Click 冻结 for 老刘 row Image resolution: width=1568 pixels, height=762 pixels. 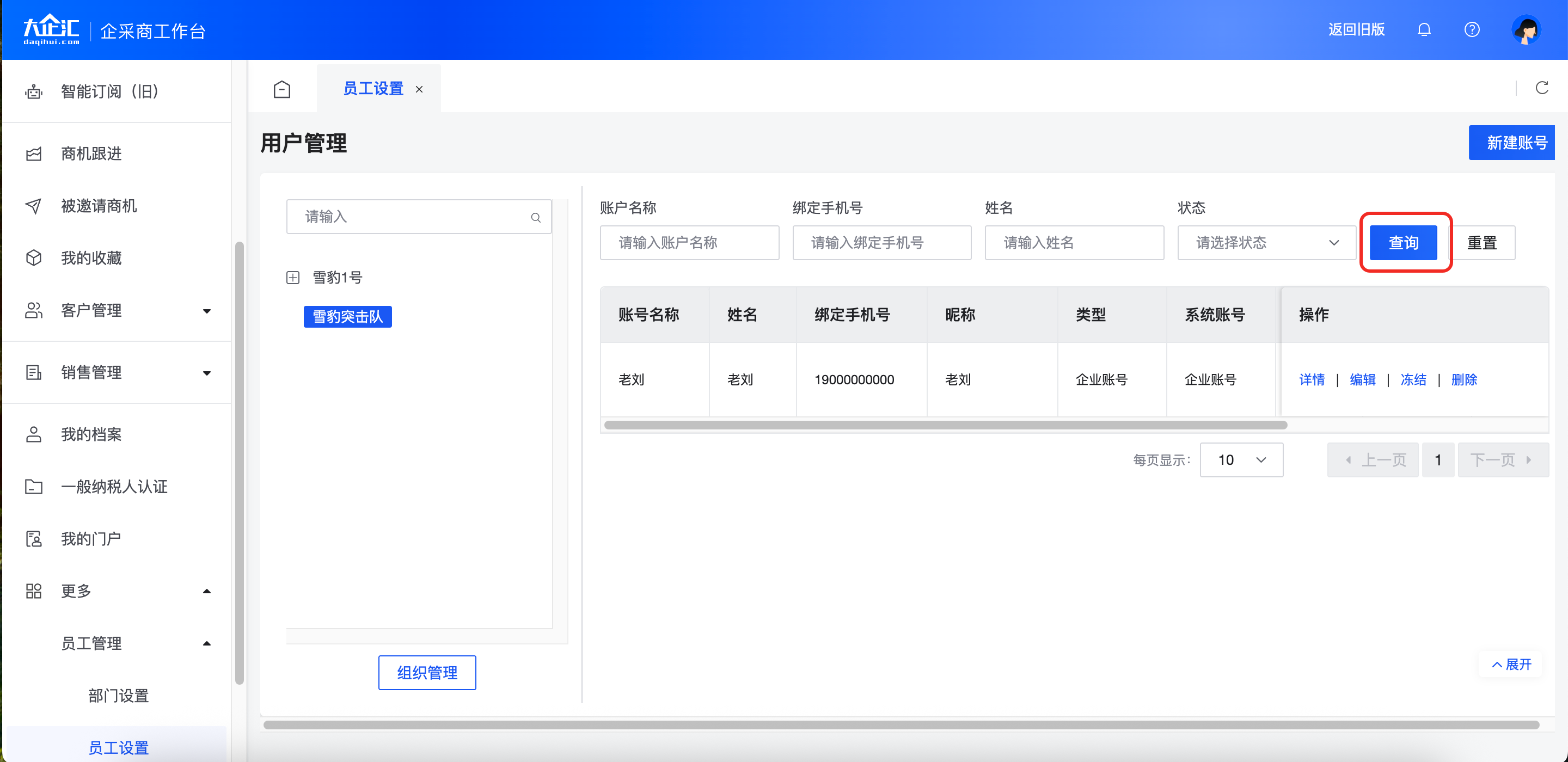tap(1413, 380)
